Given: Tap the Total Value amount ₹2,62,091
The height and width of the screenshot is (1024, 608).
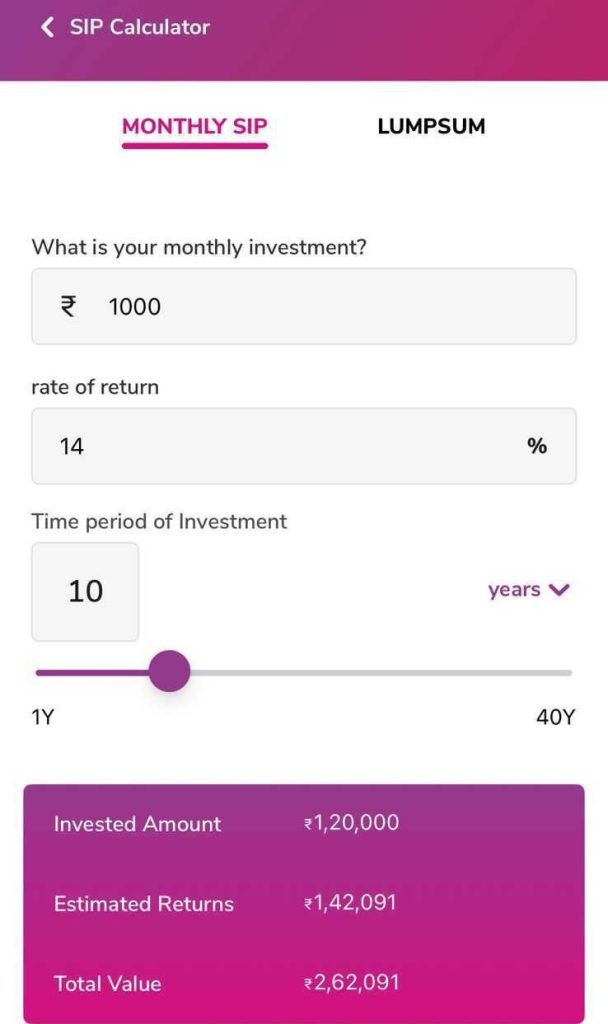Looking at the screenshot, I should (x=351, y=983).
